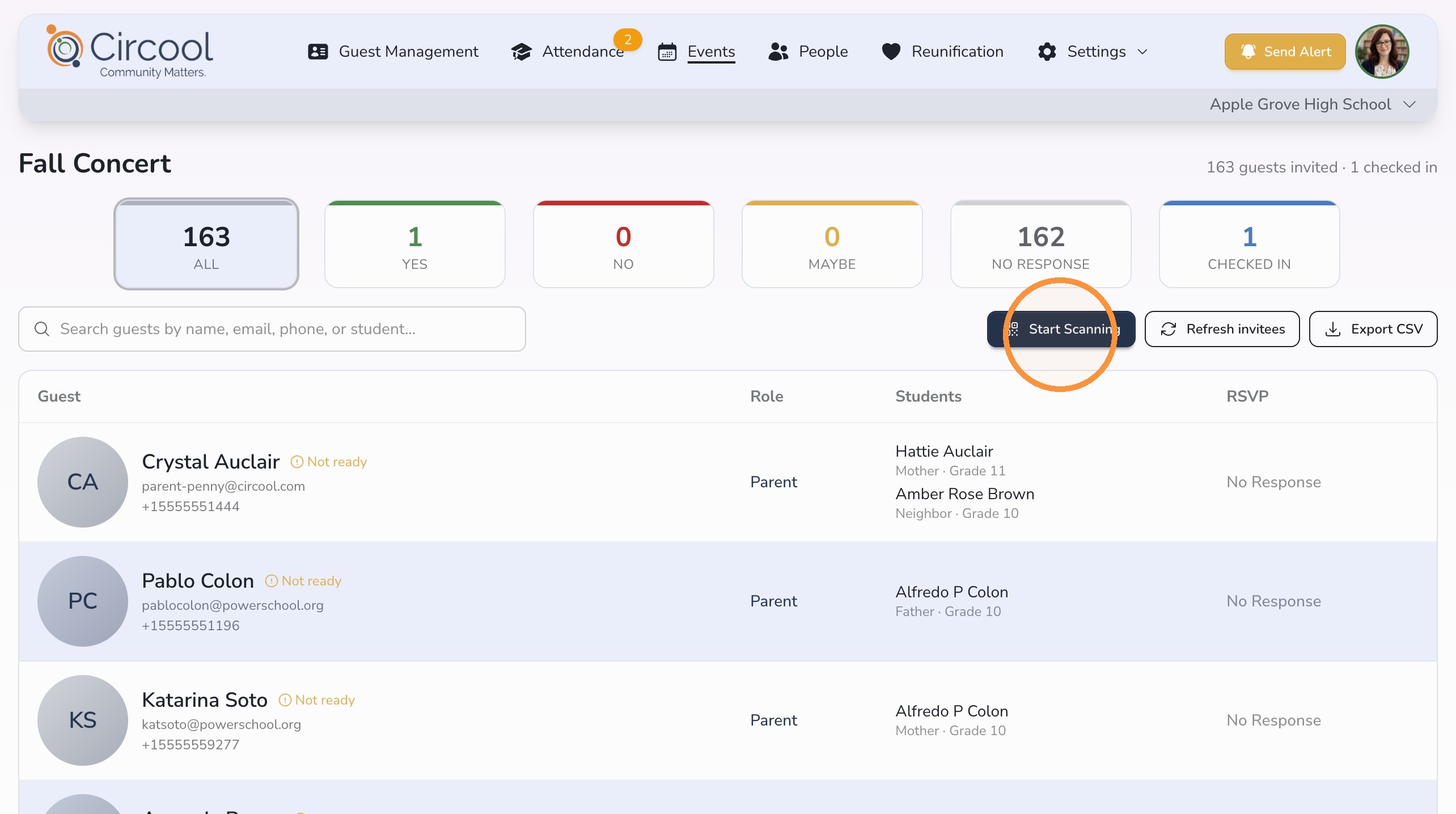Click Alfredo P Colon in Pablo Colon's row
The image size is (1456, 814).
tap(951, 592)
